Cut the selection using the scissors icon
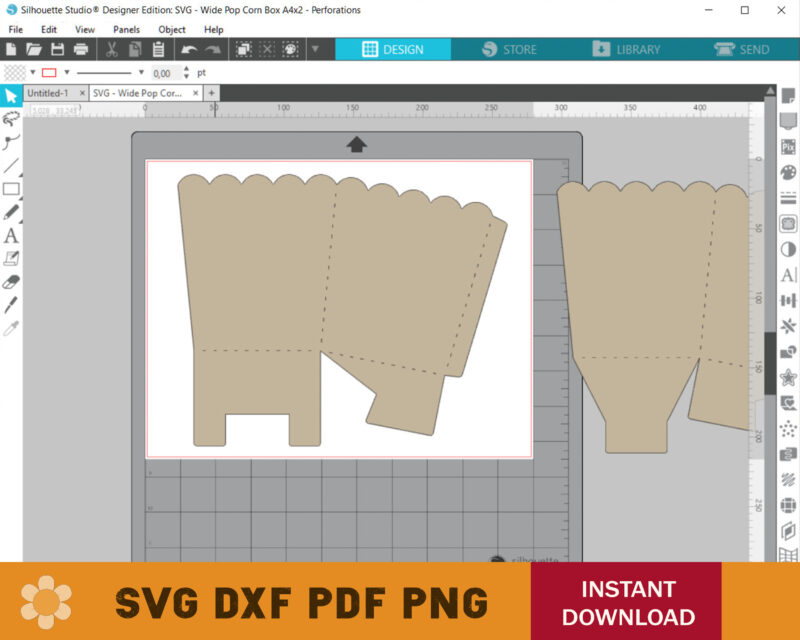The width and height of the screenshot is (800, 640). coord(111,49)
